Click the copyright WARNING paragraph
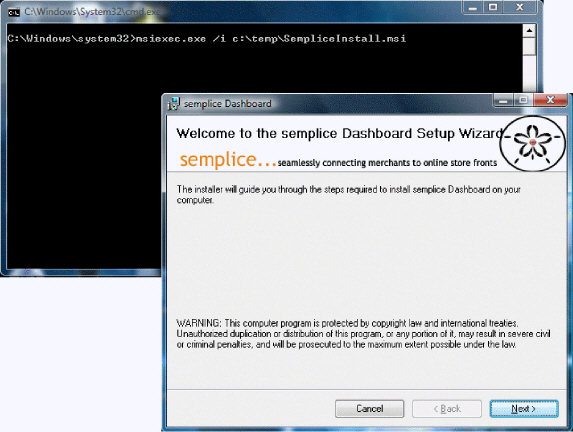 [x=363, y=334]
